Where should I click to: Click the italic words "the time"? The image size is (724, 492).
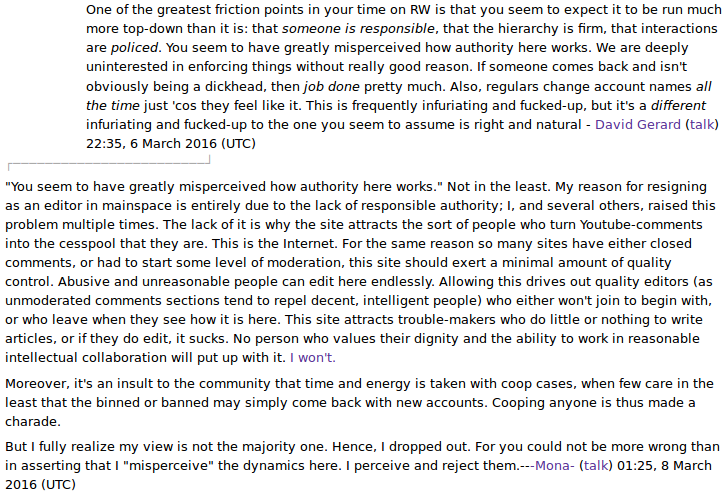tap(113, 106)
